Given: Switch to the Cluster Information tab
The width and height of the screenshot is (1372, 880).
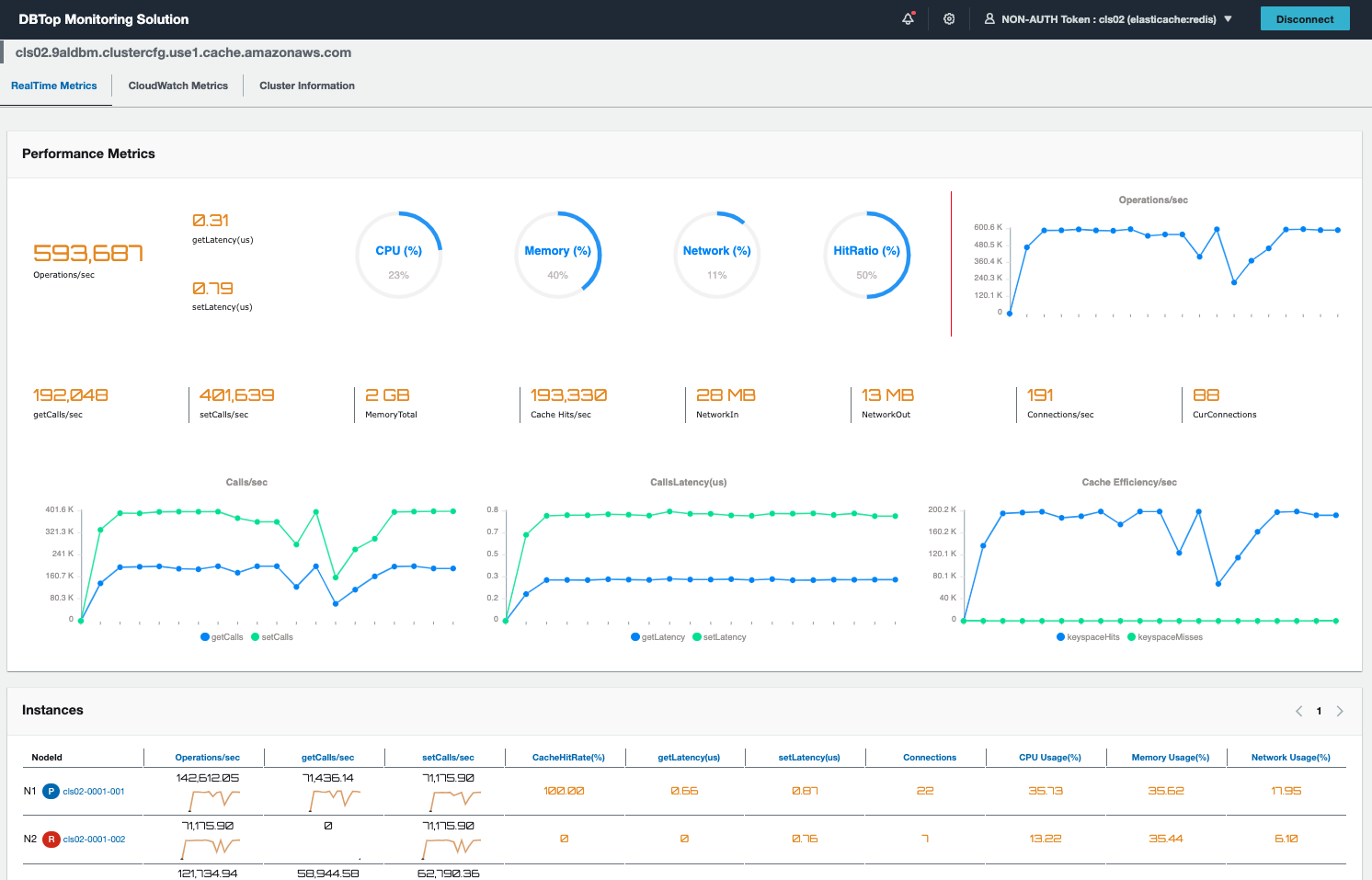Looking at the screenshot, I should [307, 86].
